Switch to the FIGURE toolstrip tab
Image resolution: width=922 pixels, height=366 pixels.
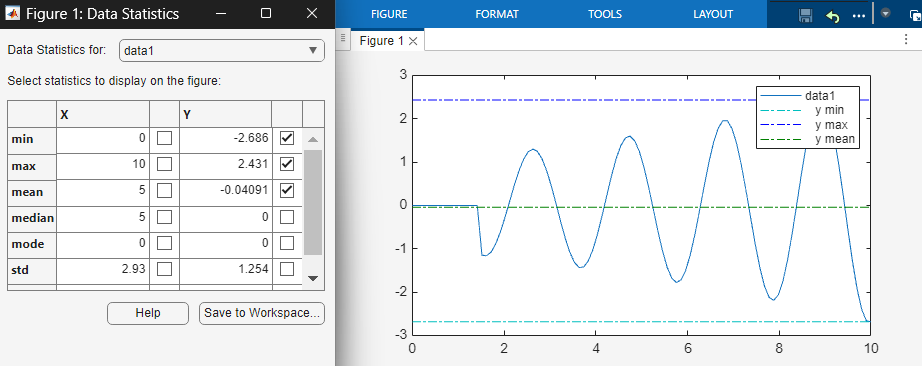(389, 14)
